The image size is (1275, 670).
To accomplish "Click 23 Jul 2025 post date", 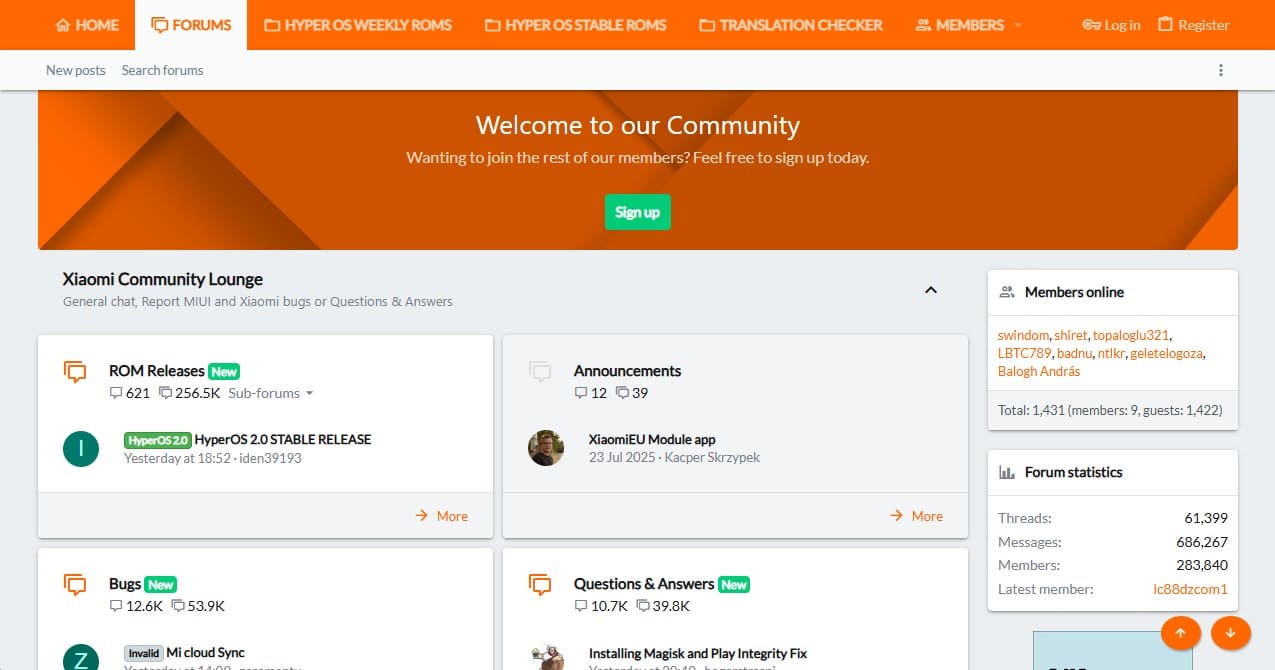I will pyautogui.click(x=624, y=457).
